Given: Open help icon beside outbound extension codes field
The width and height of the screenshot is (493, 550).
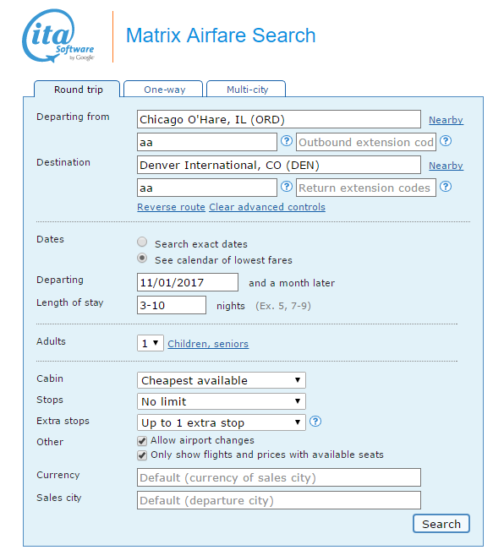Looking at the screenshot, I should [x=446, y=141].
